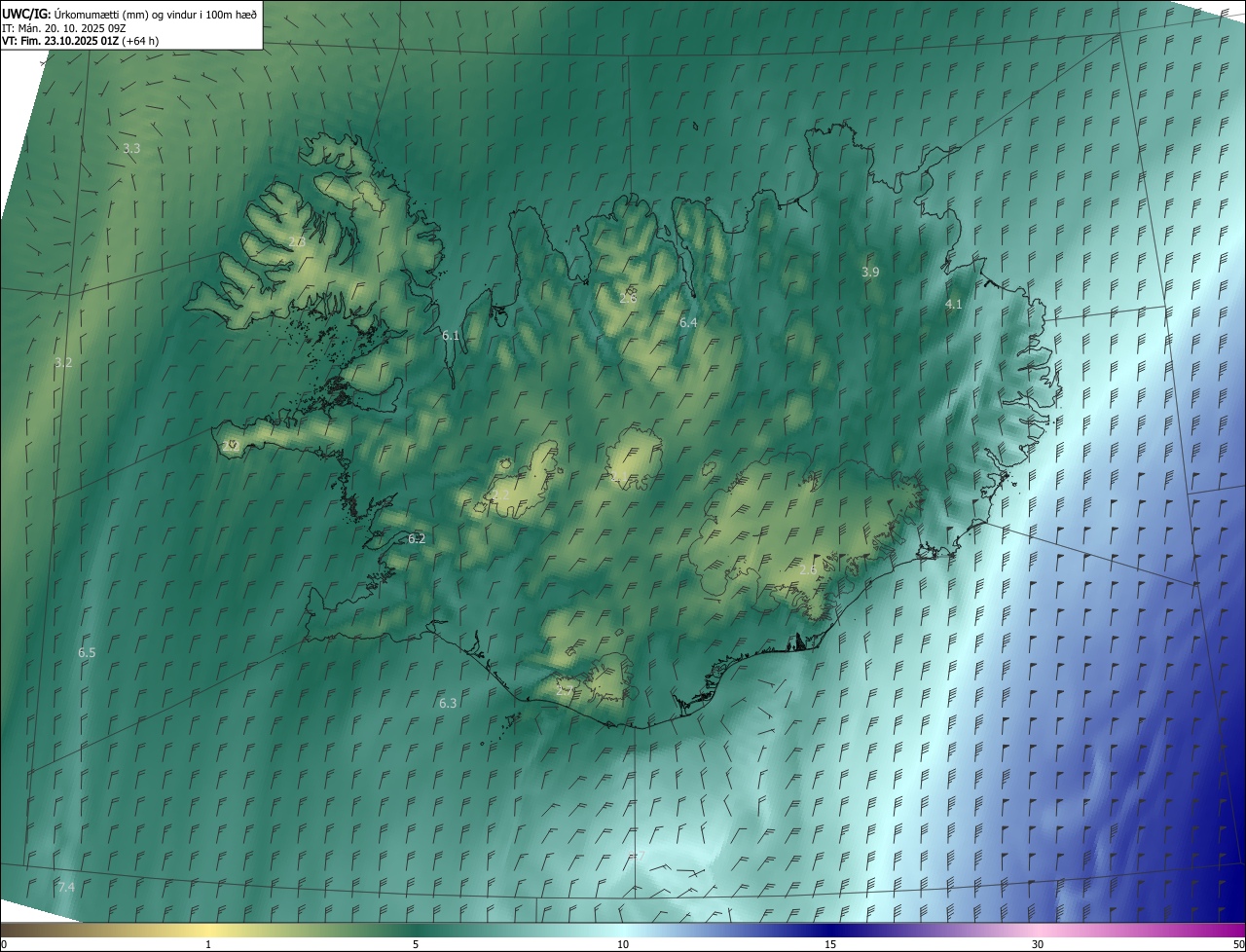Click the 3.9 value label
This screenshot has height=952, width=1246.
(x=870, y=273)
